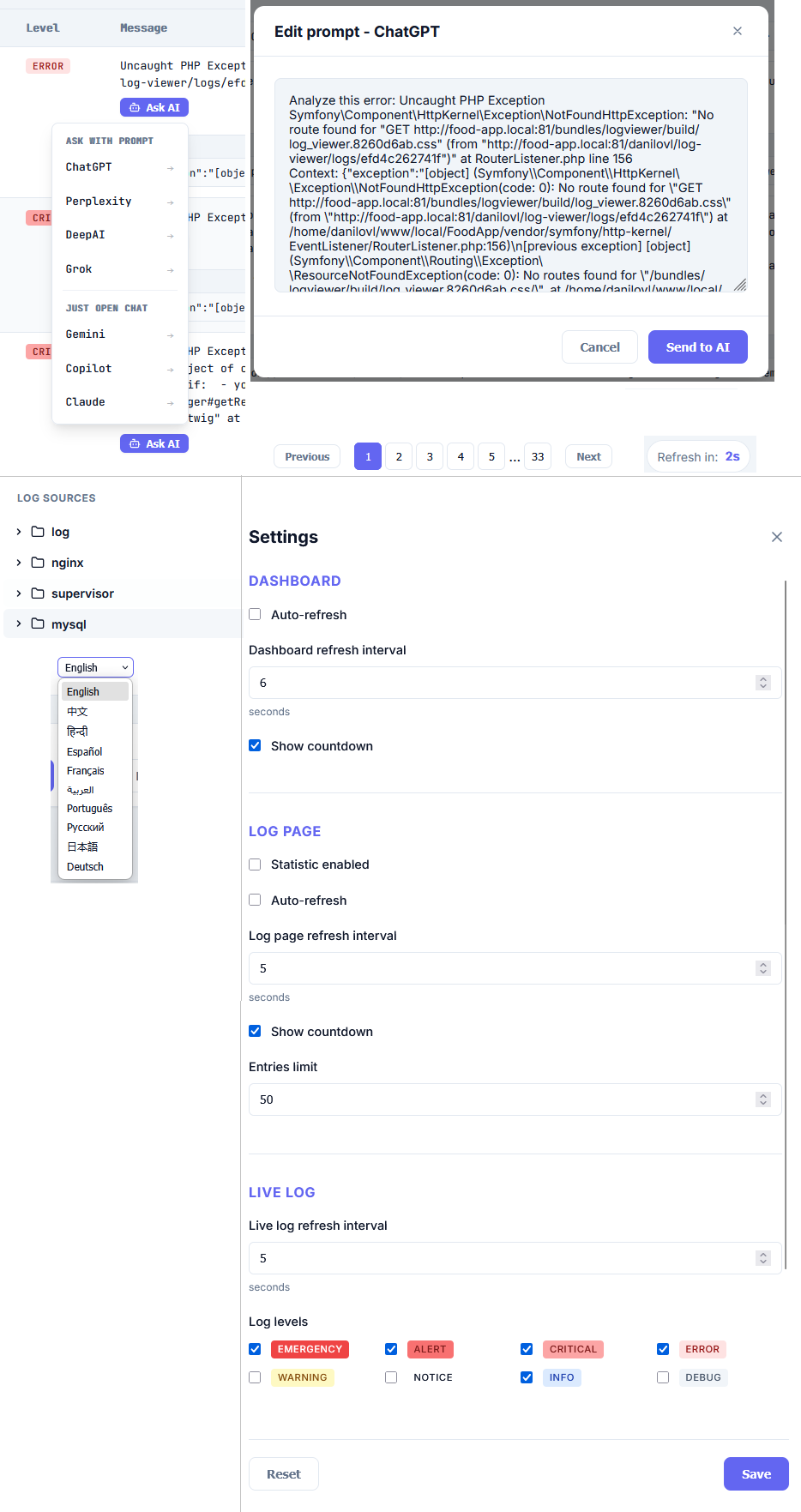Click the folder icon next to nginx
The width and height of the screenshot is (801, 1512).
[x=38, y=563]
